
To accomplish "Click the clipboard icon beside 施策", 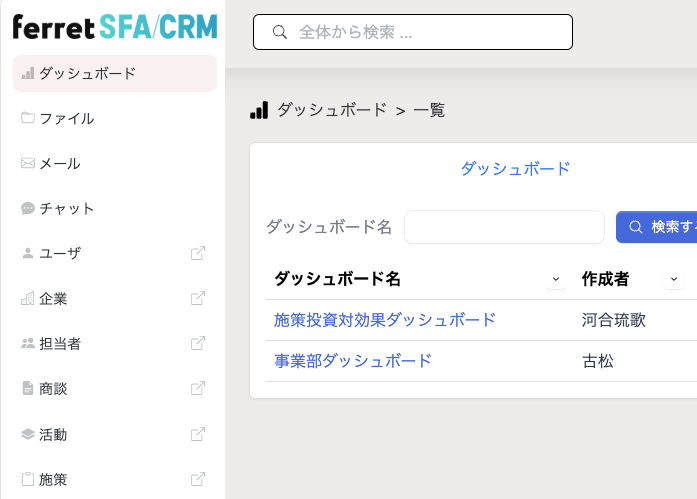I will (x=28, y=479).
